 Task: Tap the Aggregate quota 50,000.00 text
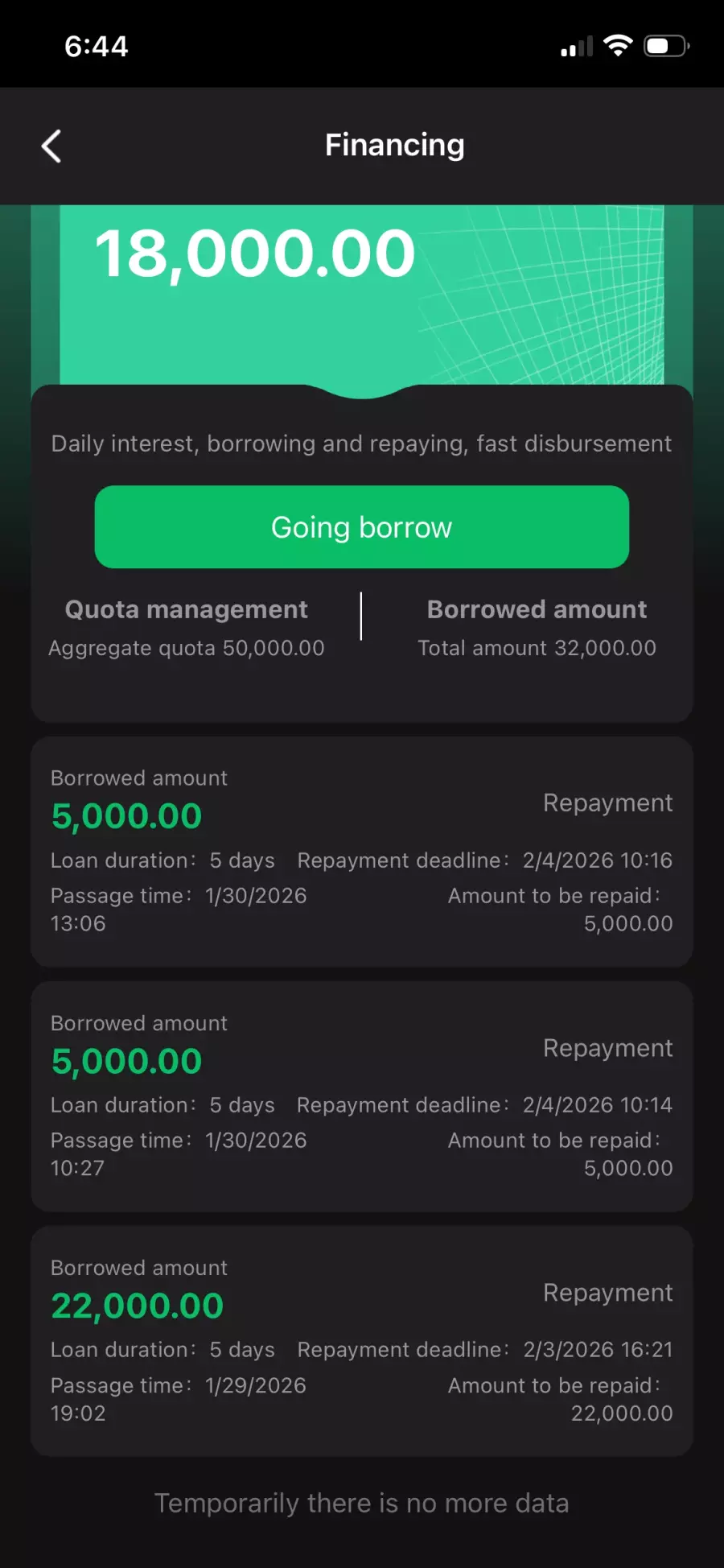point(186,648)
